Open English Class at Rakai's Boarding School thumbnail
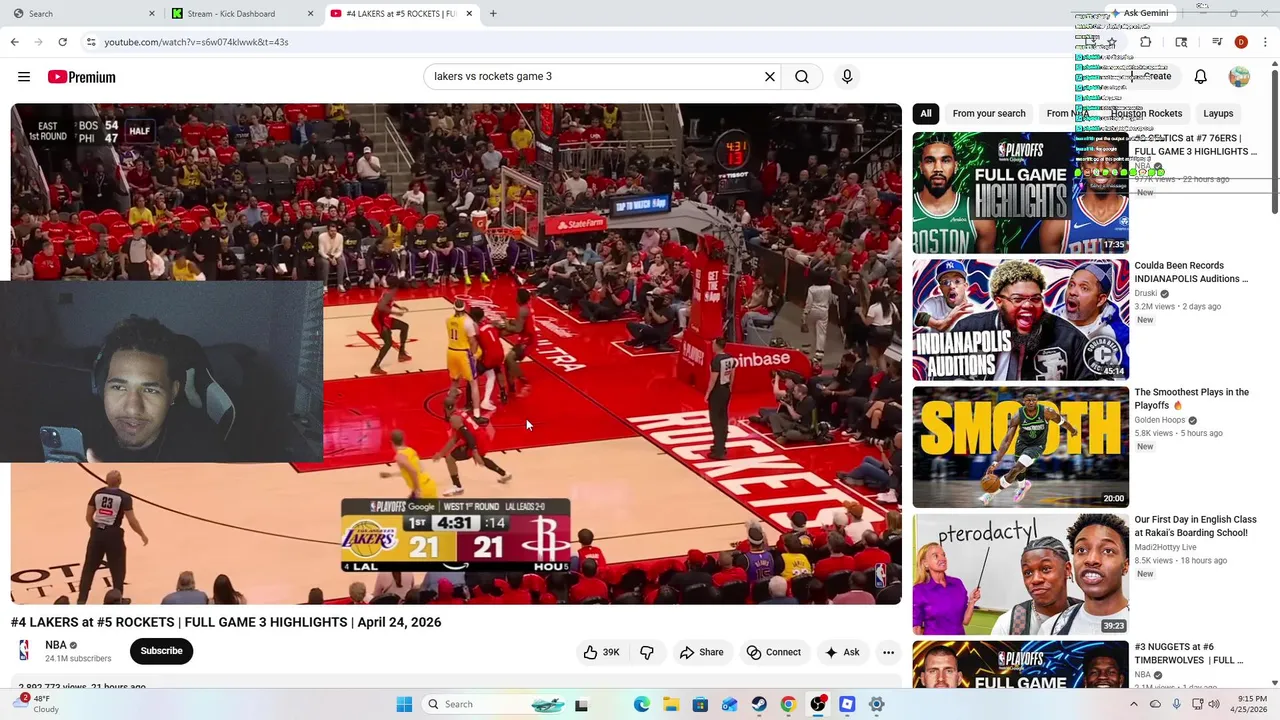The height and width of the screenshot is (720, 1280). pos(1020,574)
